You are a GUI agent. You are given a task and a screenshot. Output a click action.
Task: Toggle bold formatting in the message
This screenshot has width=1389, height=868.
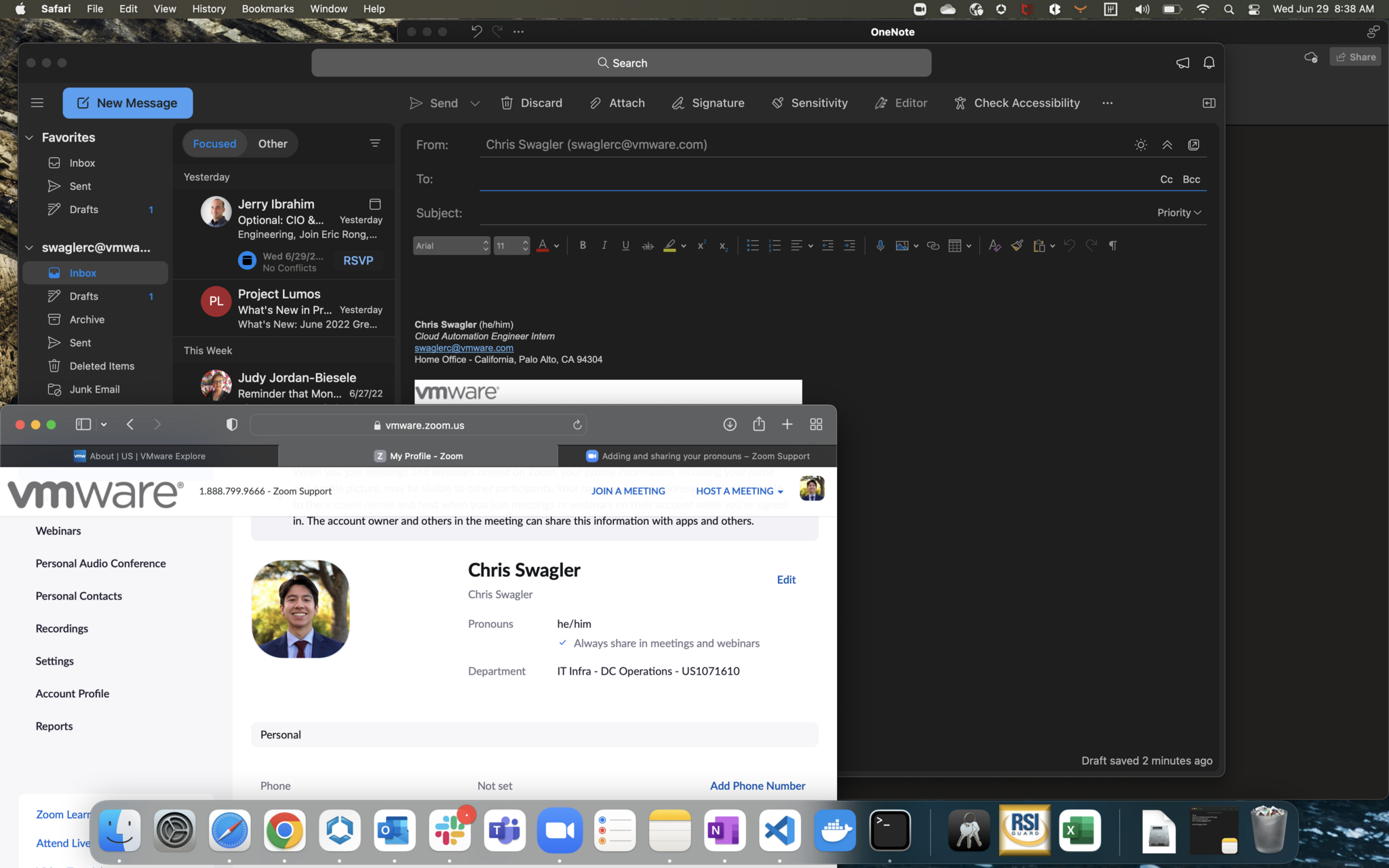pos(583,245)
